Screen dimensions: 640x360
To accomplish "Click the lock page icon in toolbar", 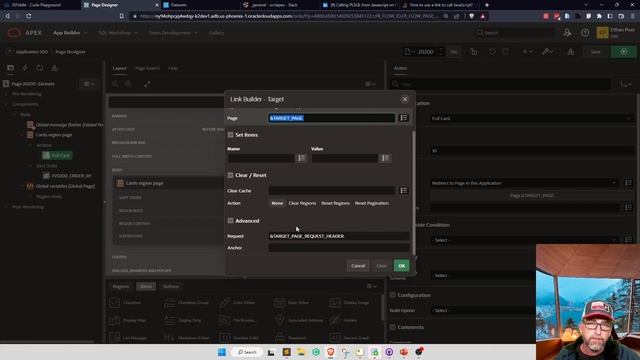I will coord(474,52).
